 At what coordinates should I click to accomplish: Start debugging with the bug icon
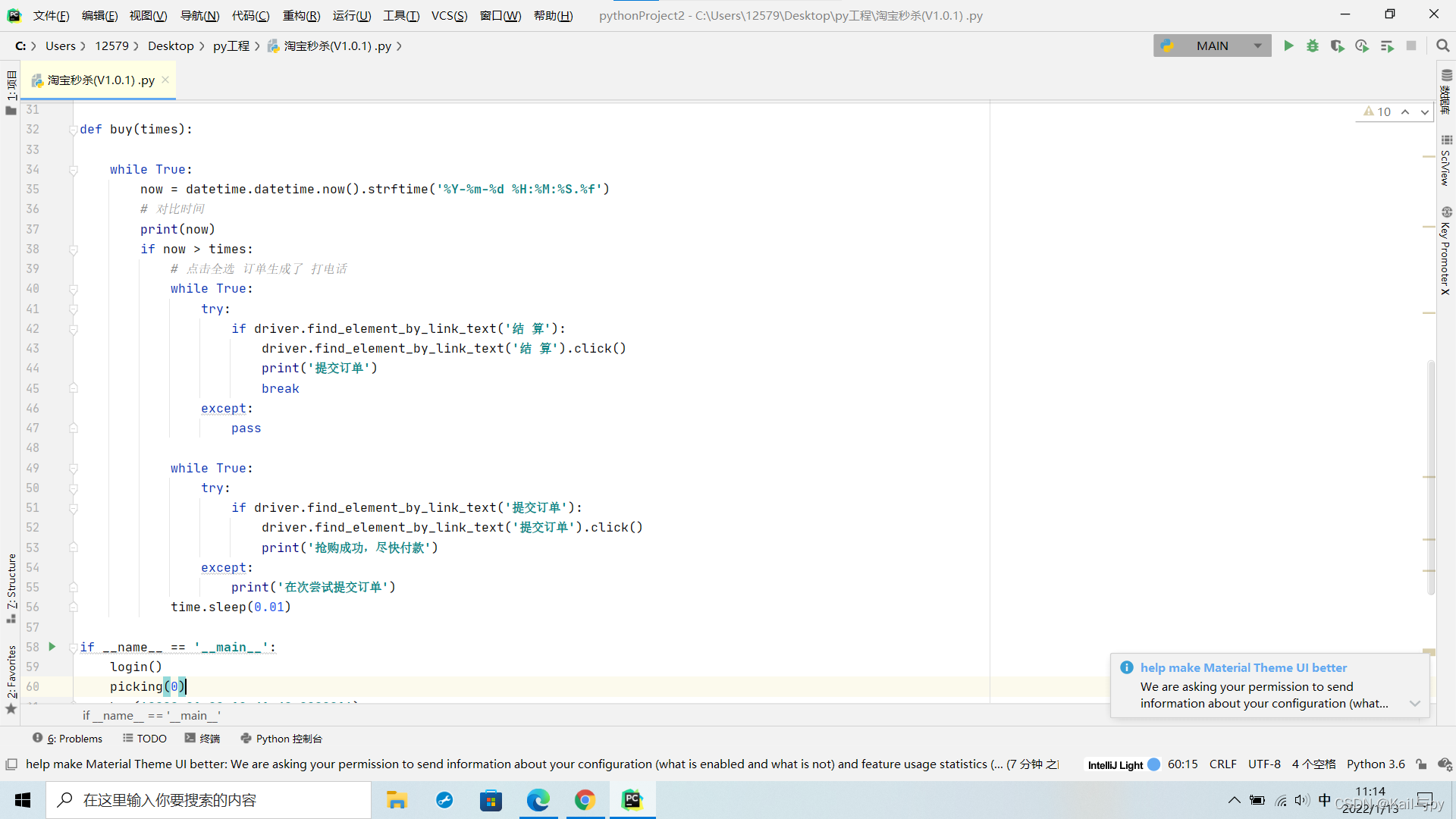[x=1313, y=46]
